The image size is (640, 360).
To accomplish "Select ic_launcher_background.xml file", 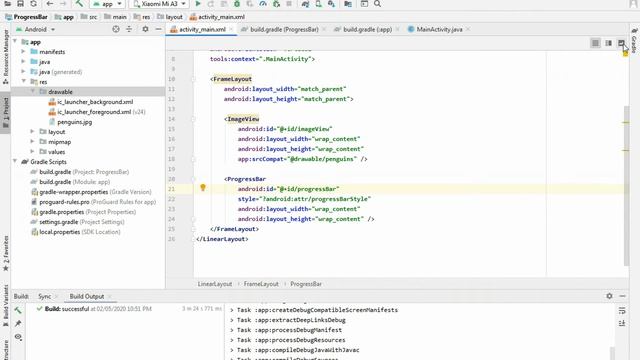I will coord(95,102).
